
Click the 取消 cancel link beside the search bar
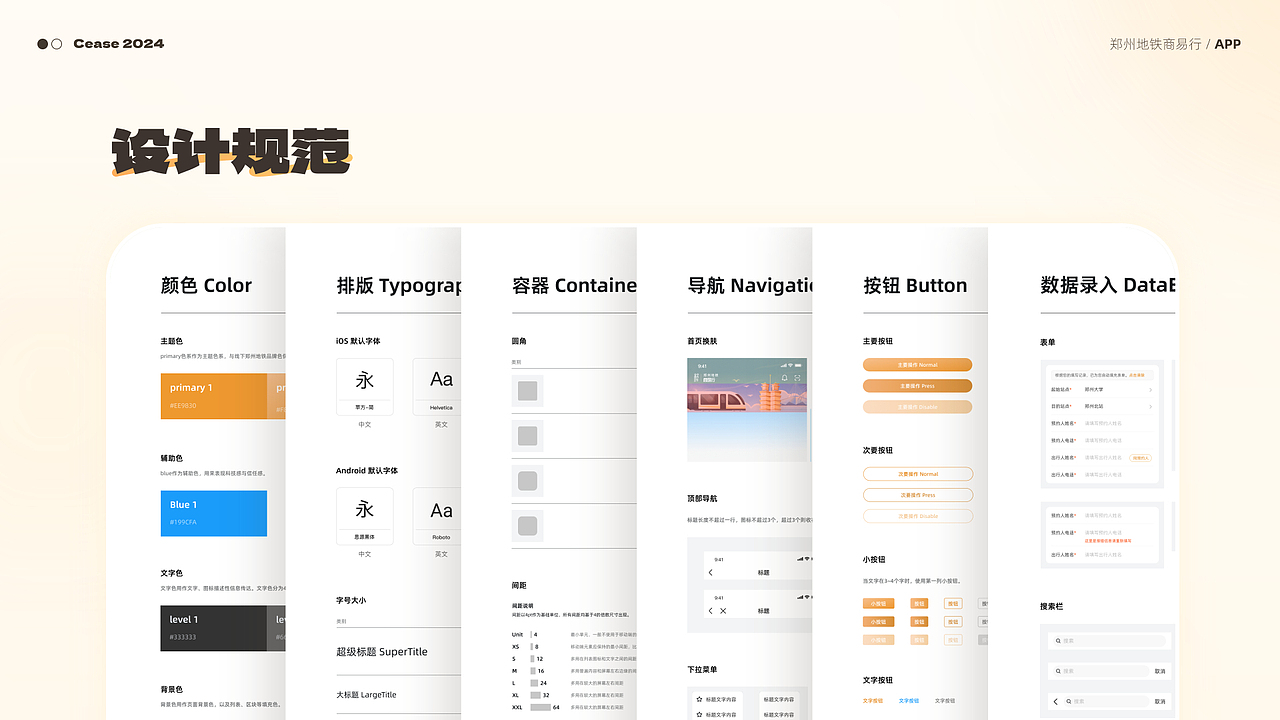click(x=1160, y=671)
